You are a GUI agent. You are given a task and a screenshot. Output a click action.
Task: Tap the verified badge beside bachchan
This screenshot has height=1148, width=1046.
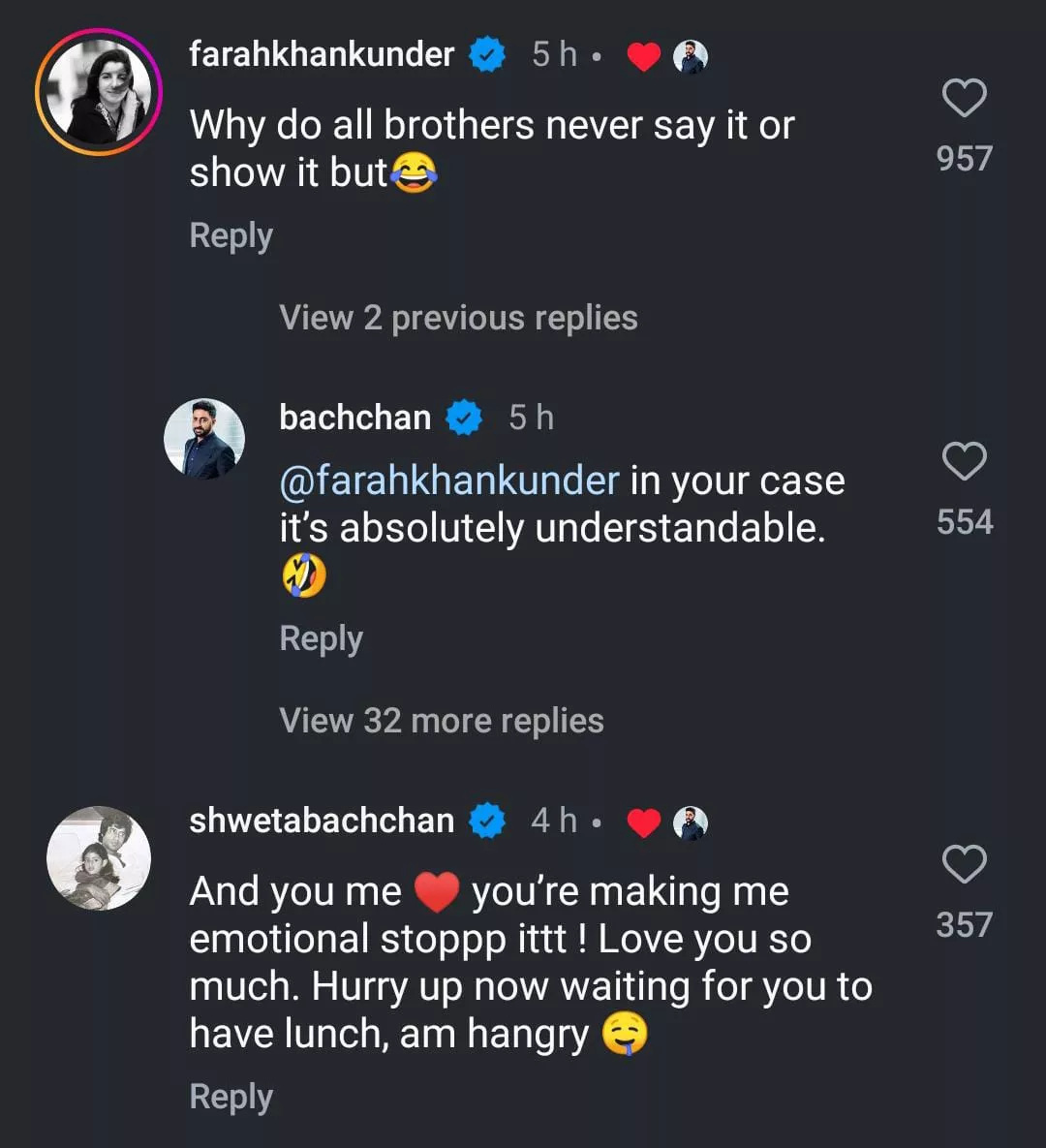464,419
